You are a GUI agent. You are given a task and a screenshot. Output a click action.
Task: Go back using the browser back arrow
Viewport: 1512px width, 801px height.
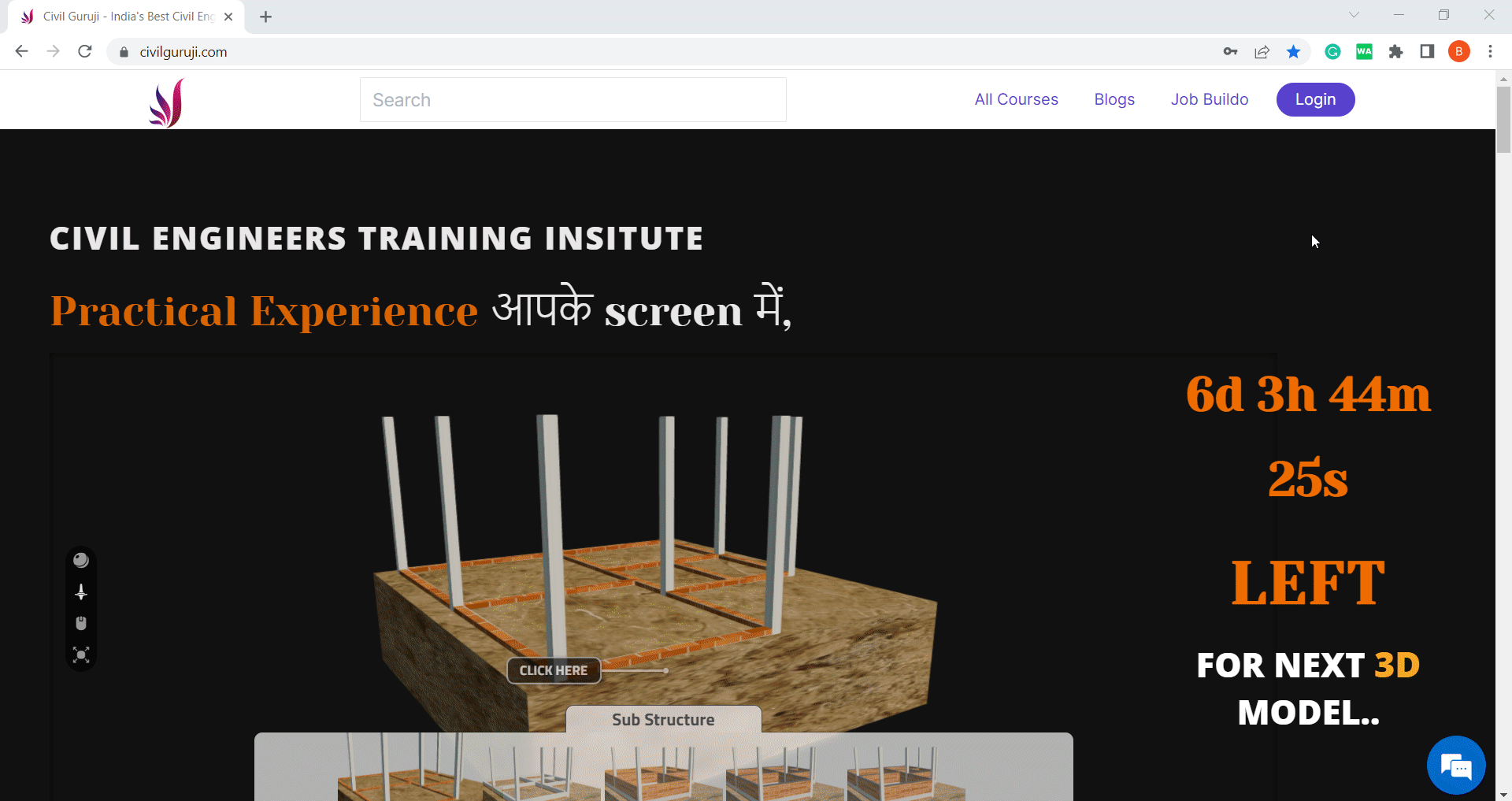click(22, 51)
